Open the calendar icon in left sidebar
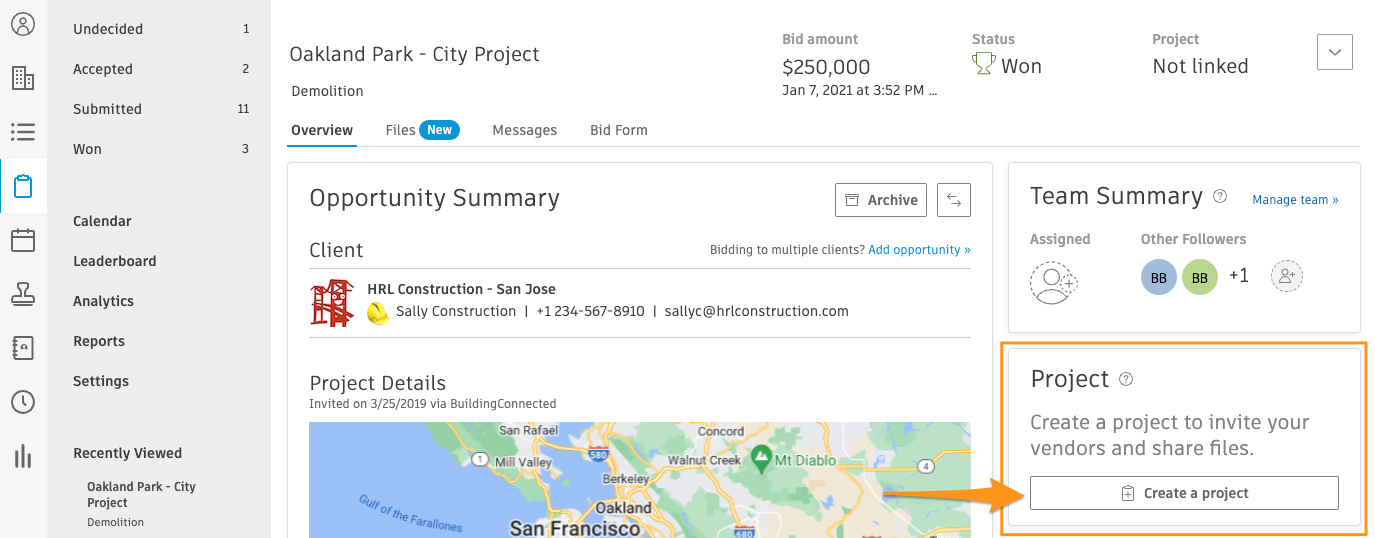 point(23,240)
